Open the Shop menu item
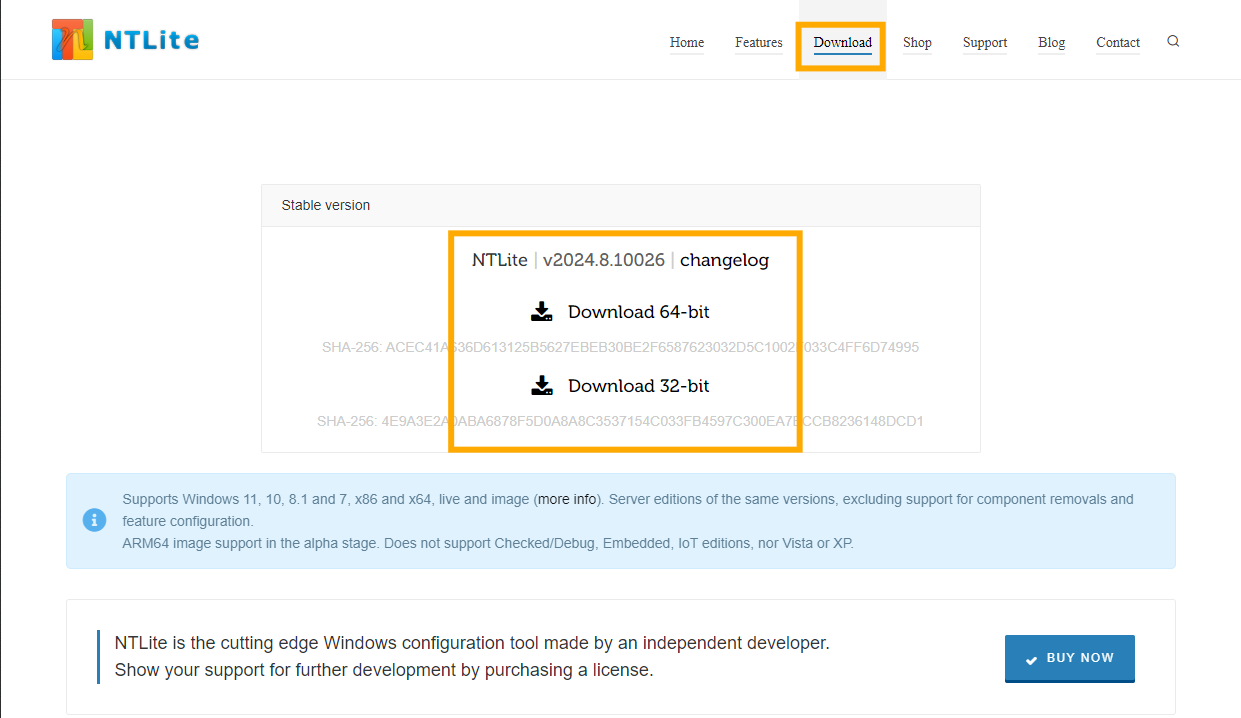1241x718 pixels. [917, 42]
